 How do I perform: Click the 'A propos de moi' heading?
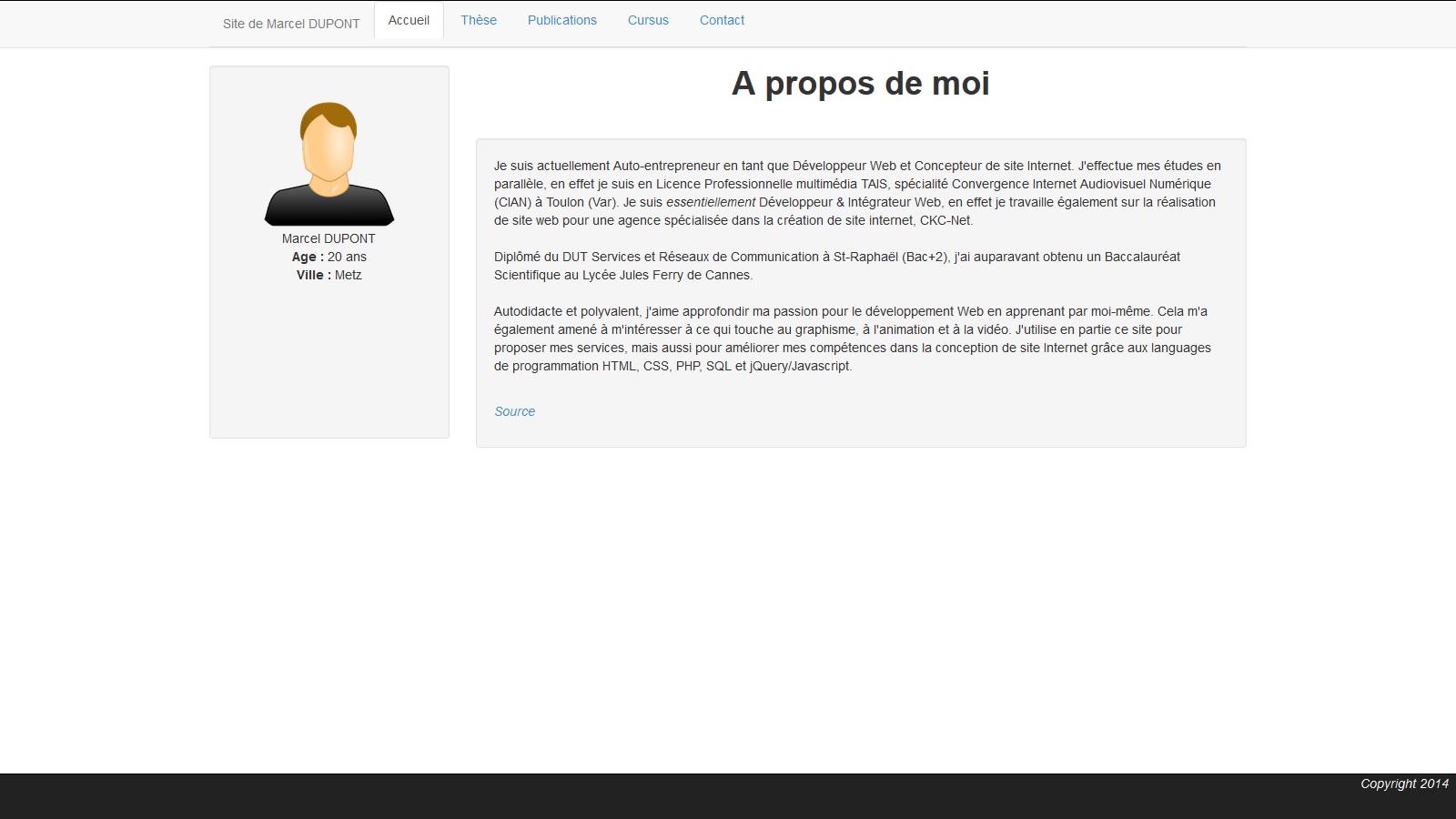[x=860, y=84]
